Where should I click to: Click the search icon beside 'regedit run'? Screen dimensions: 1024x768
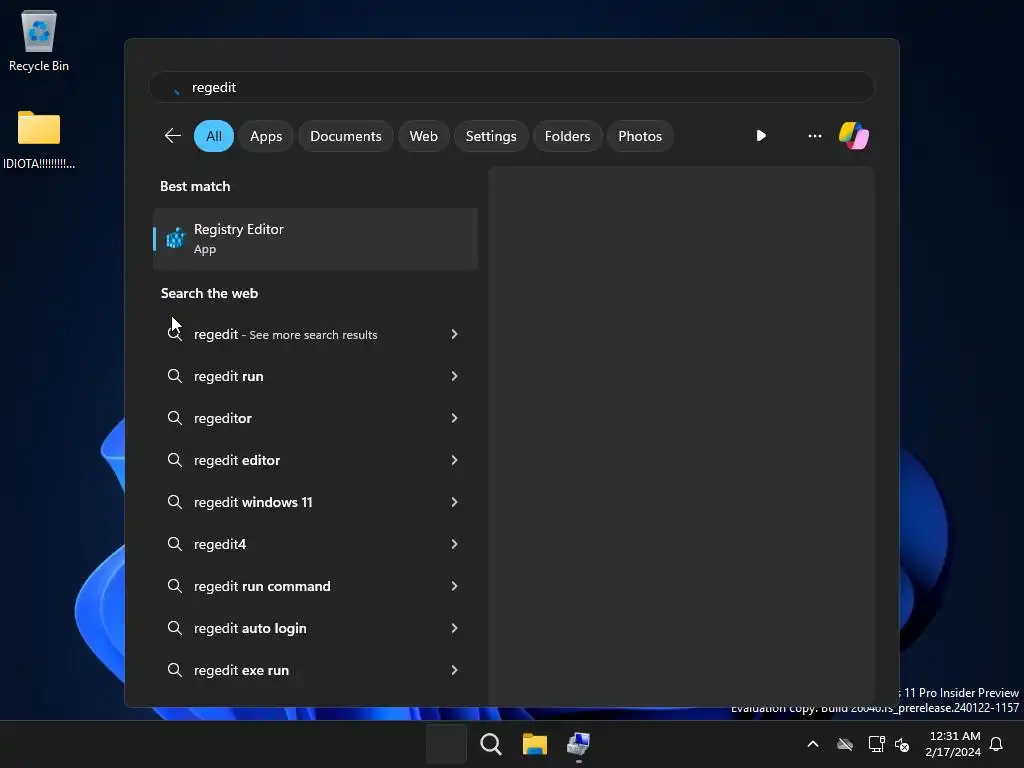174,376
